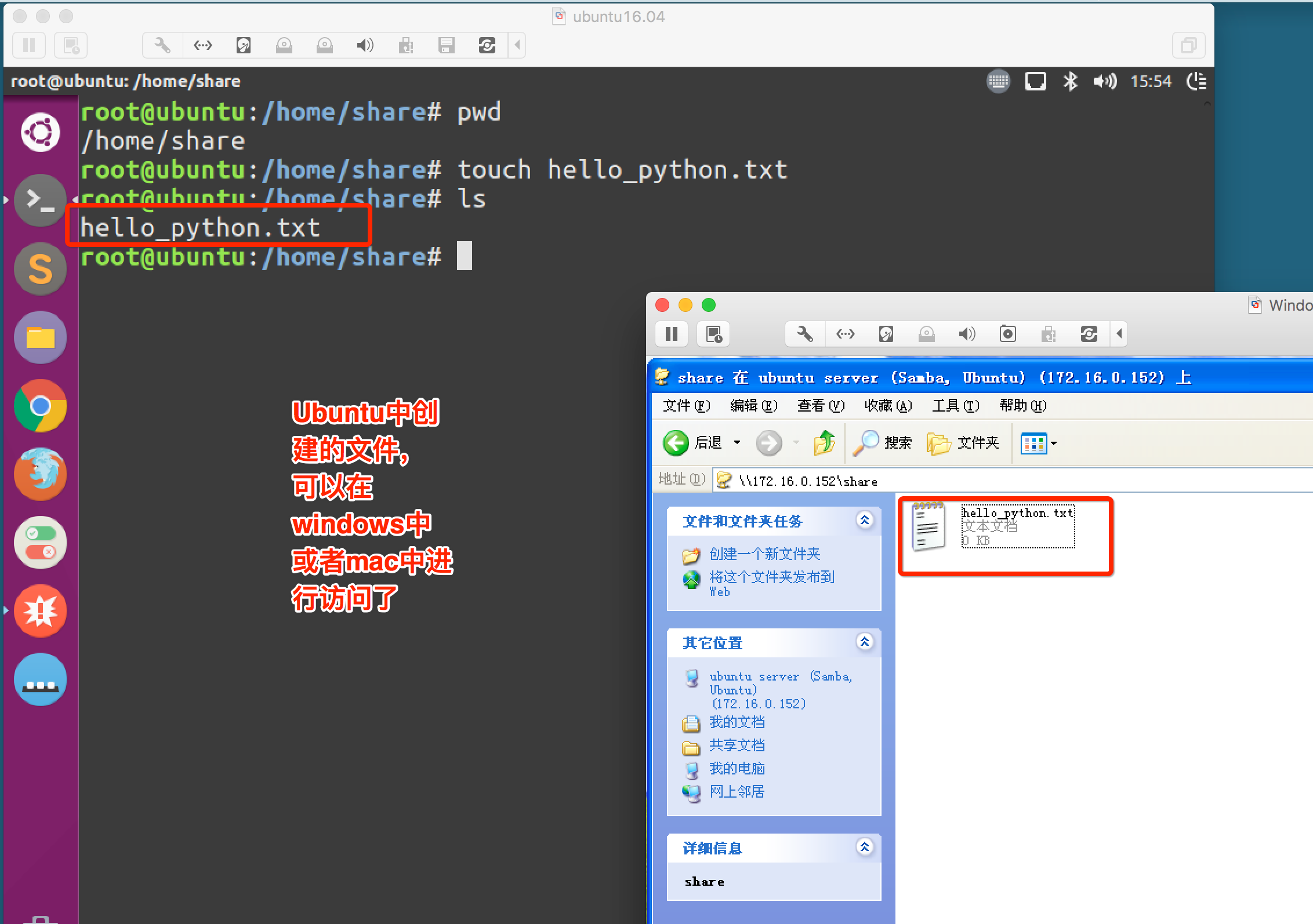Click the Ubuntu VM wrench settings icon
Screen dimensions: 1313x924
coord(162,45)
